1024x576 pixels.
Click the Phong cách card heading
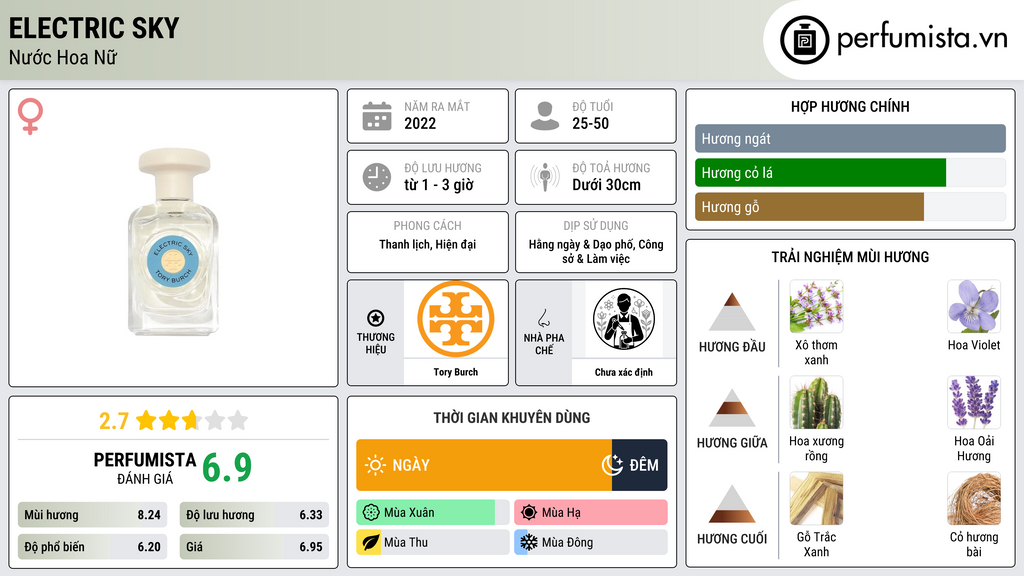click(427, 225)
